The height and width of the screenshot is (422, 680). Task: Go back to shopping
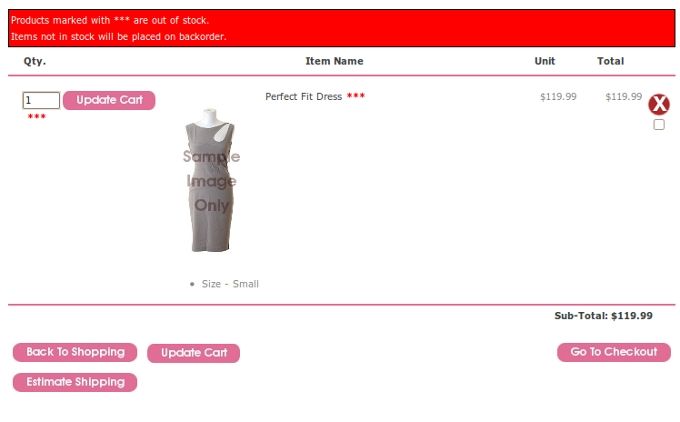(75, 352)
